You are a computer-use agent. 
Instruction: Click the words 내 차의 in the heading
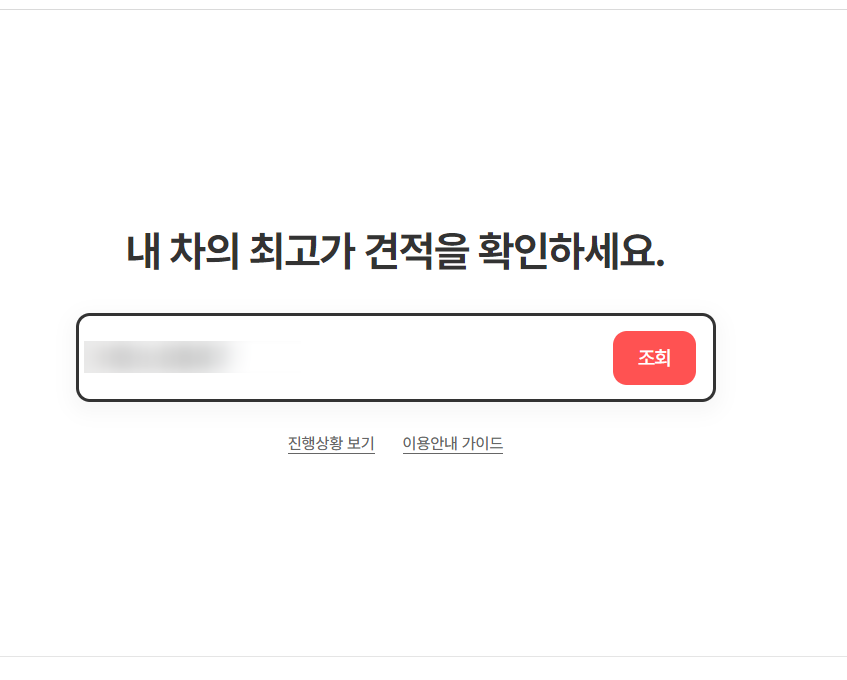[x=183, y=251]
